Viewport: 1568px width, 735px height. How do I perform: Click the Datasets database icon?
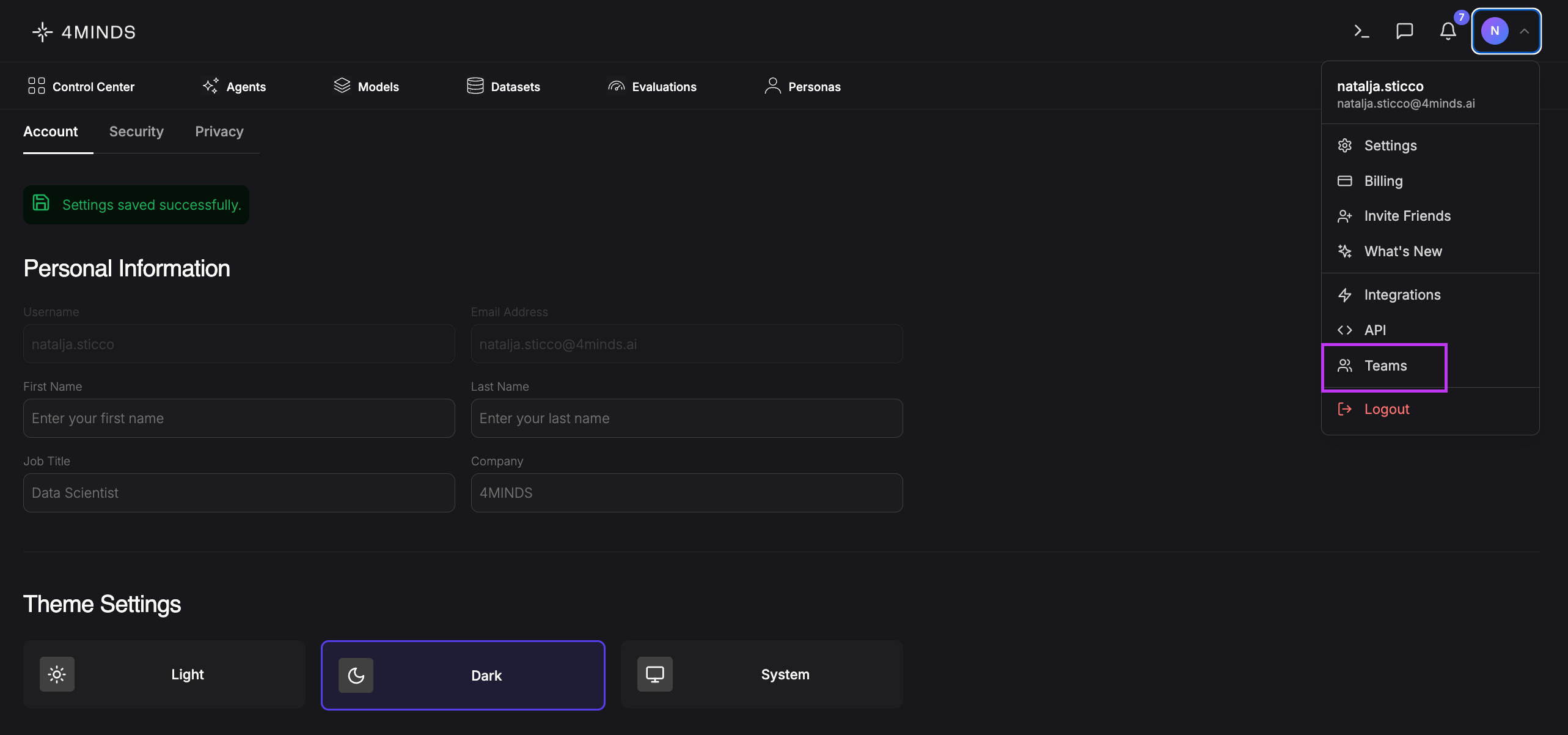pos(475,86)
